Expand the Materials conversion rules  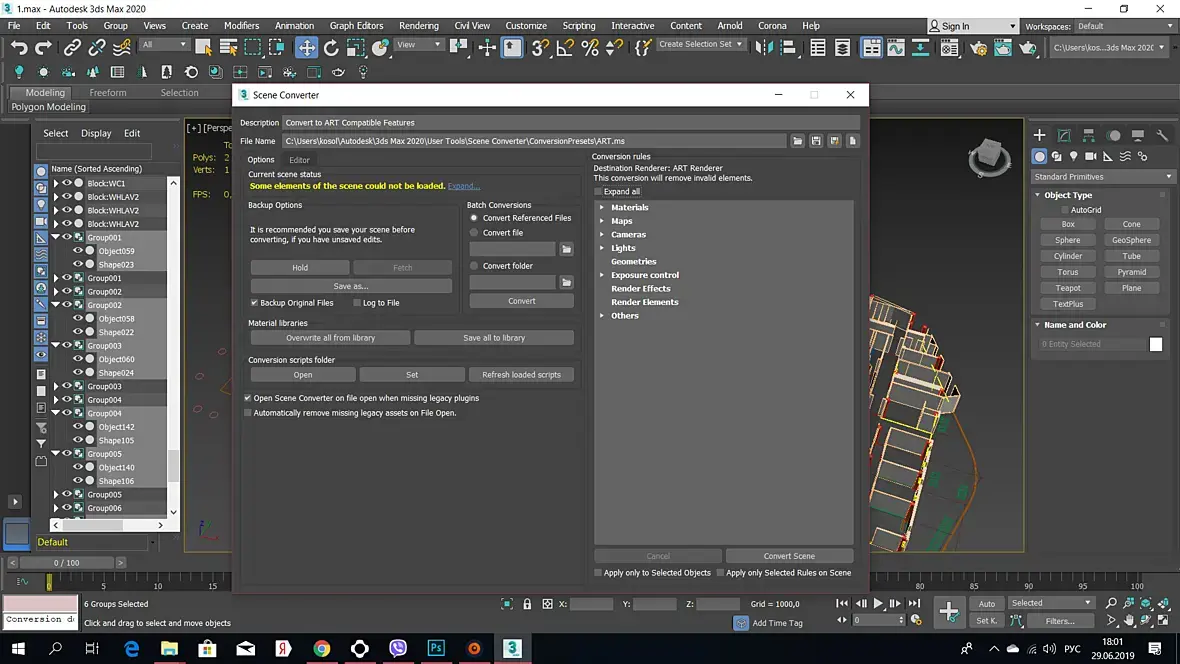pyautogui.click(x=602, y=208)
